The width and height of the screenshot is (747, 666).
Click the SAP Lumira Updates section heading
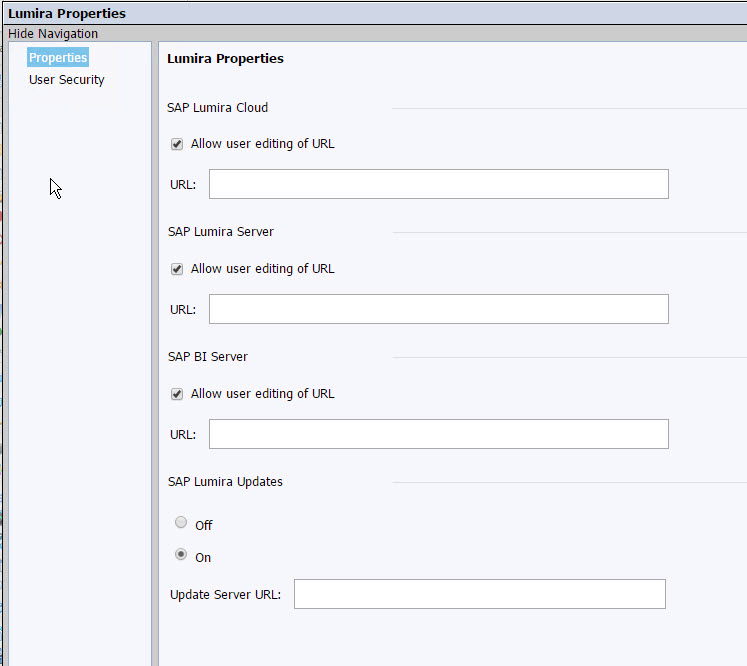coord(225,482)
